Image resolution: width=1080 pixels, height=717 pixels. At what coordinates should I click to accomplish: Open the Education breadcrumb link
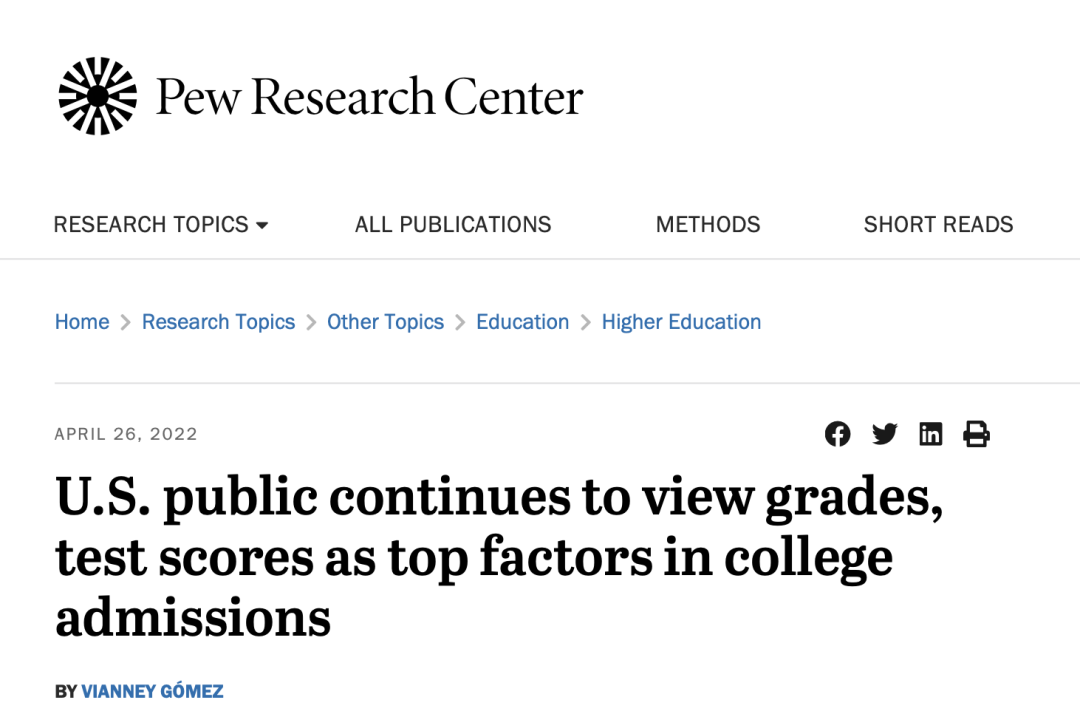(x=522, y=322)
